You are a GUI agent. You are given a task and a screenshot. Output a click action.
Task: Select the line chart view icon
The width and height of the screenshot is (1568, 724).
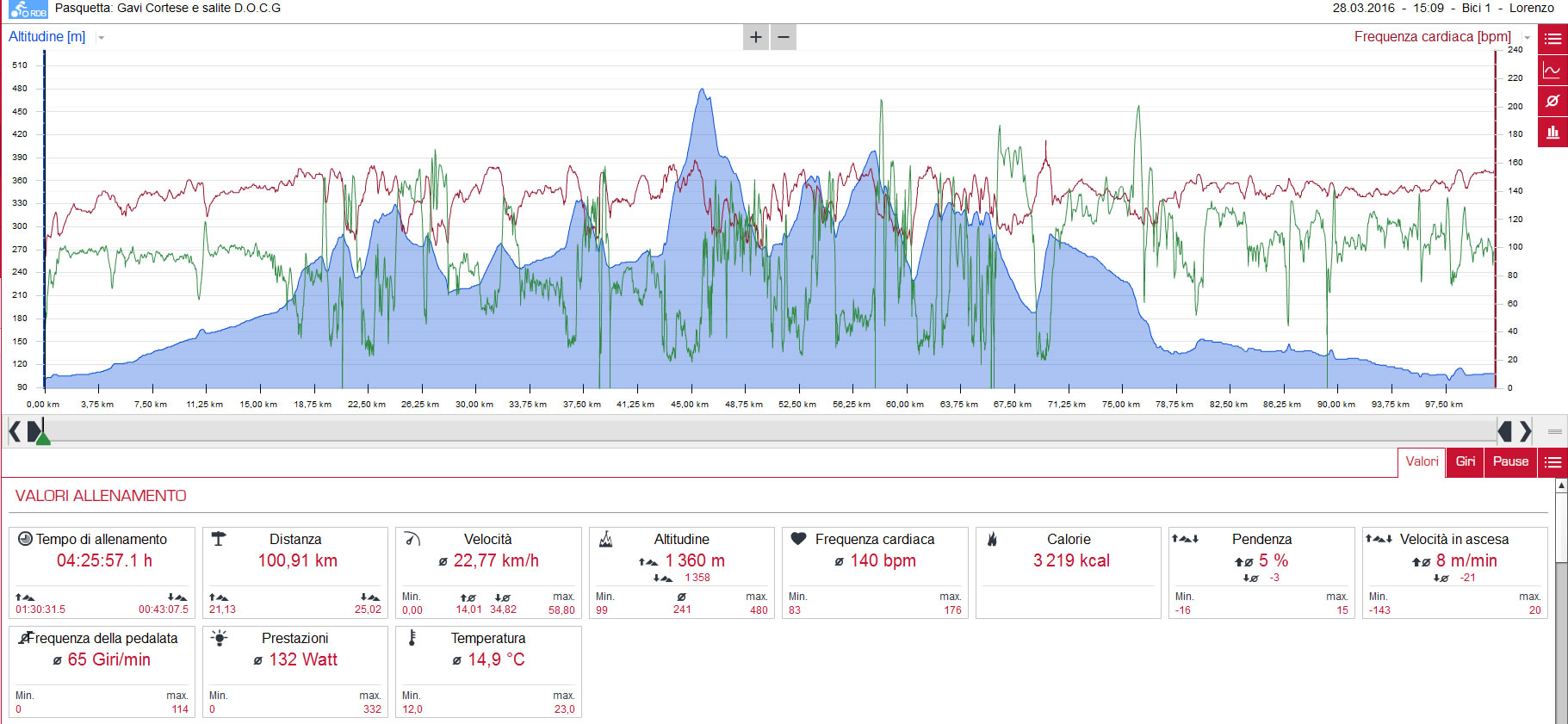point(1553,70)
